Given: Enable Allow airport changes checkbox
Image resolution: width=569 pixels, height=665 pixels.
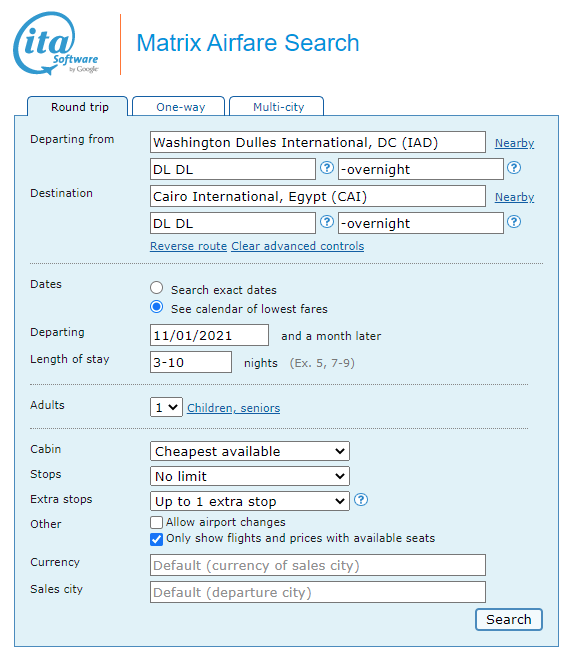Looking at the screenshot, I should [x=156, y=522].
